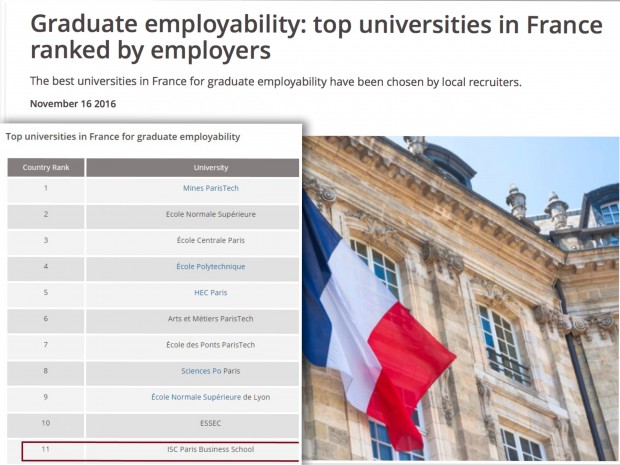The height and width of the screenshot is (465, 620).
Task: Click the French flag building photo
Action: click(460, 300)
